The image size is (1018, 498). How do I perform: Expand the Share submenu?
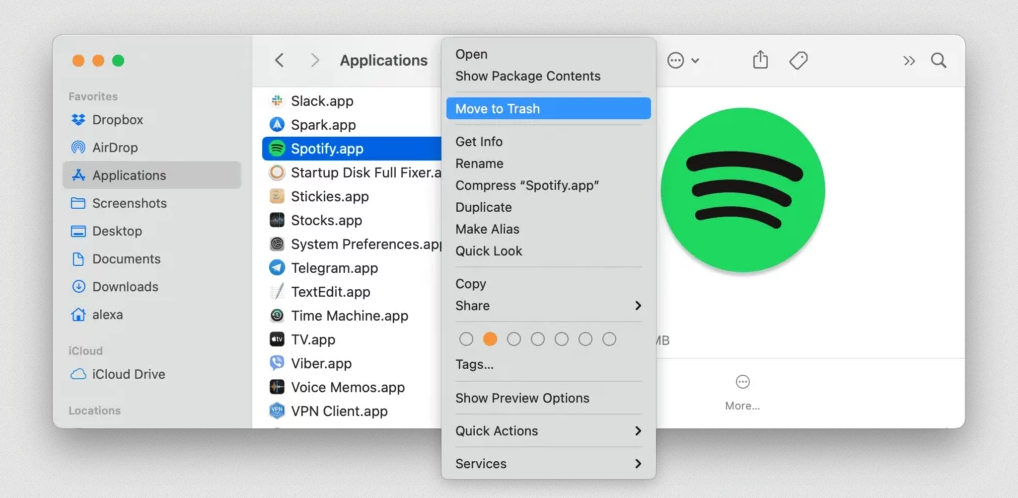pyautogui.click(x=638, y=305)
